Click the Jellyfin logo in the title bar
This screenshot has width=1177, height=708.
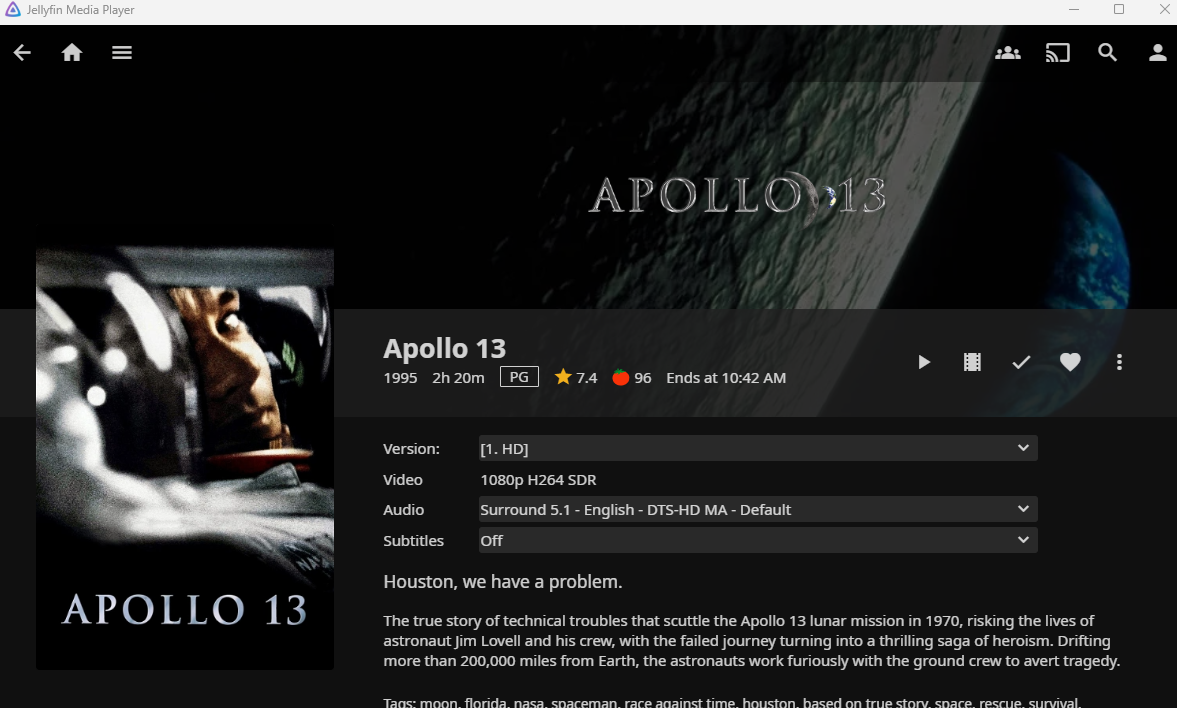pos(12,10)
